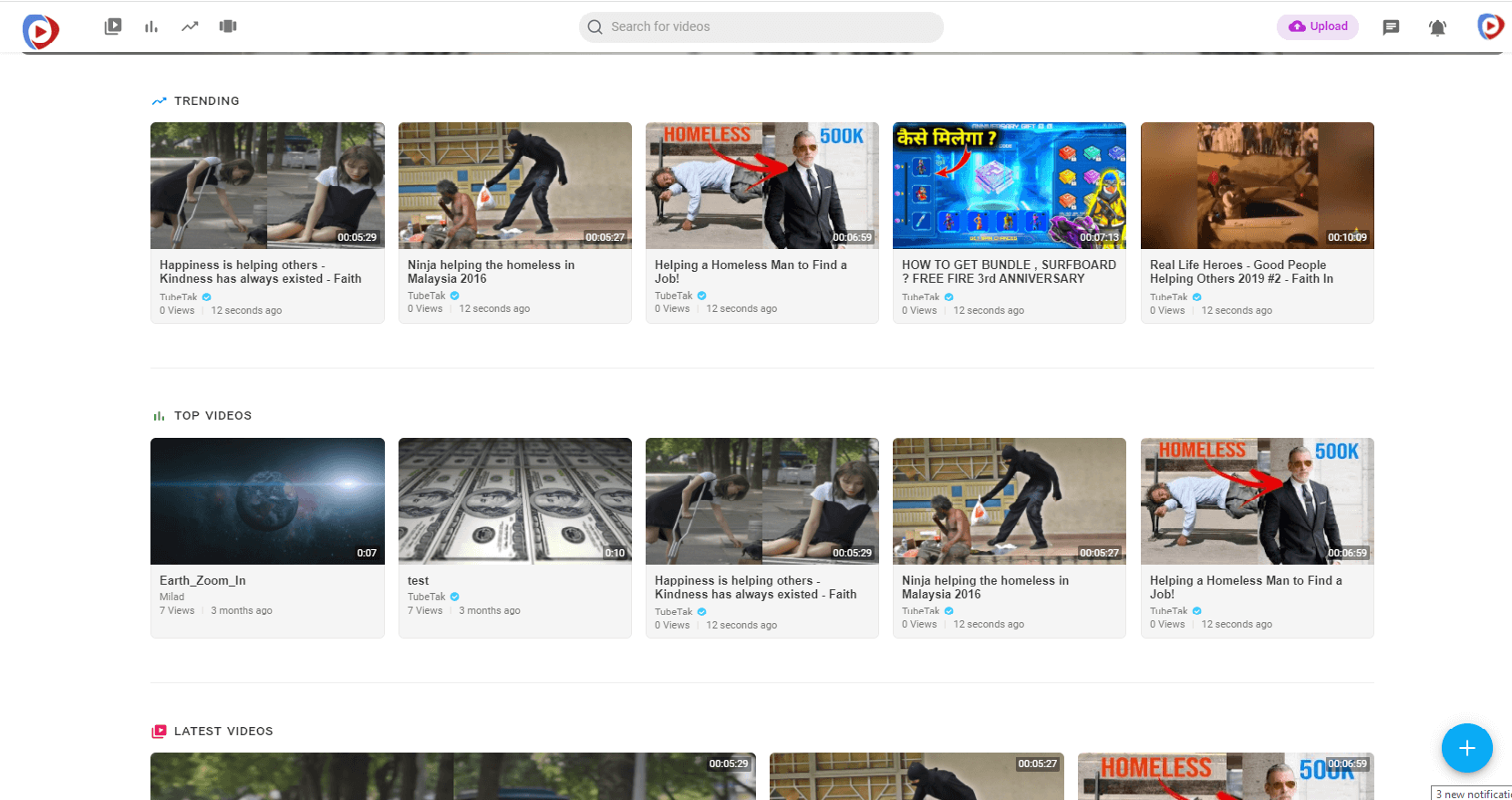Open the notifications bell icon
The image size is (1512, 800).
(1437, 27)
